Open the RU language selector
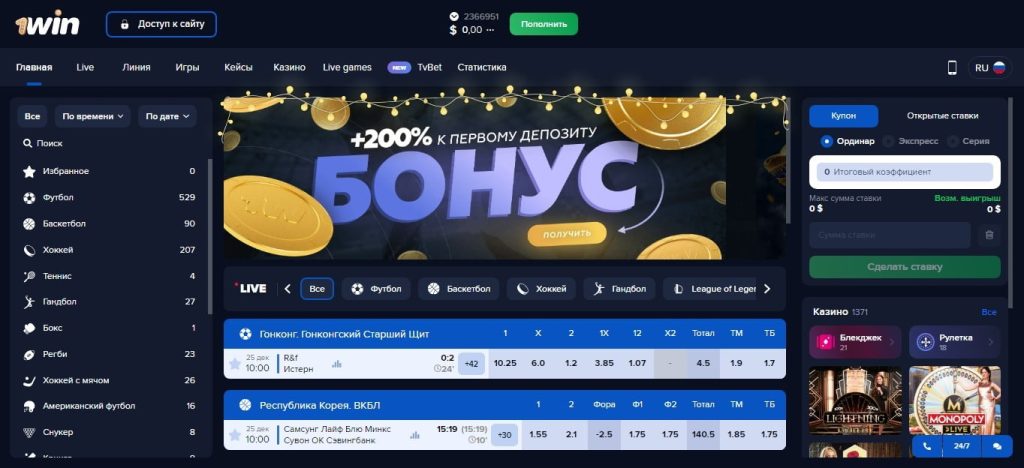The image size is (1024, 468). click(x=990, y=67)
